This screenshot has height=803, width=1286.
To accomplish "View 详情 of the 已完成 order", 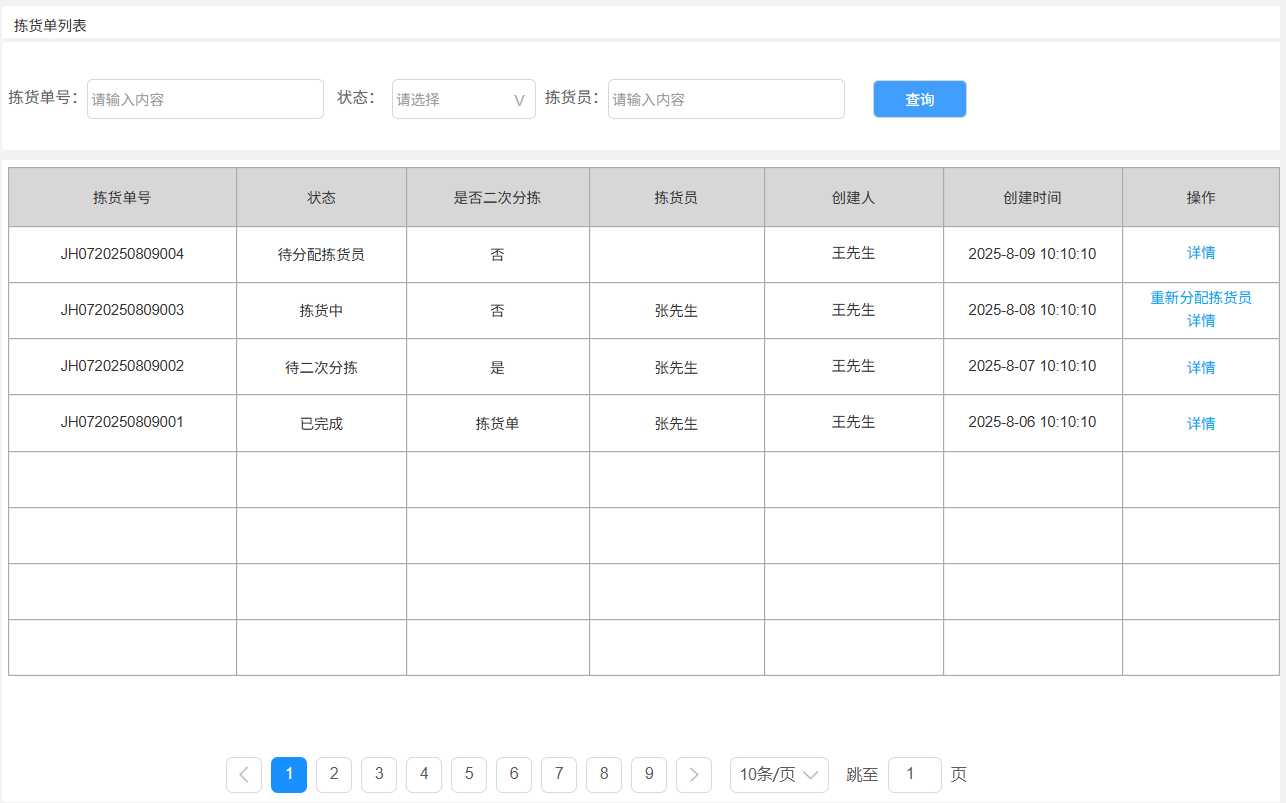I will pyautogui.click(x=1200, y=423).
